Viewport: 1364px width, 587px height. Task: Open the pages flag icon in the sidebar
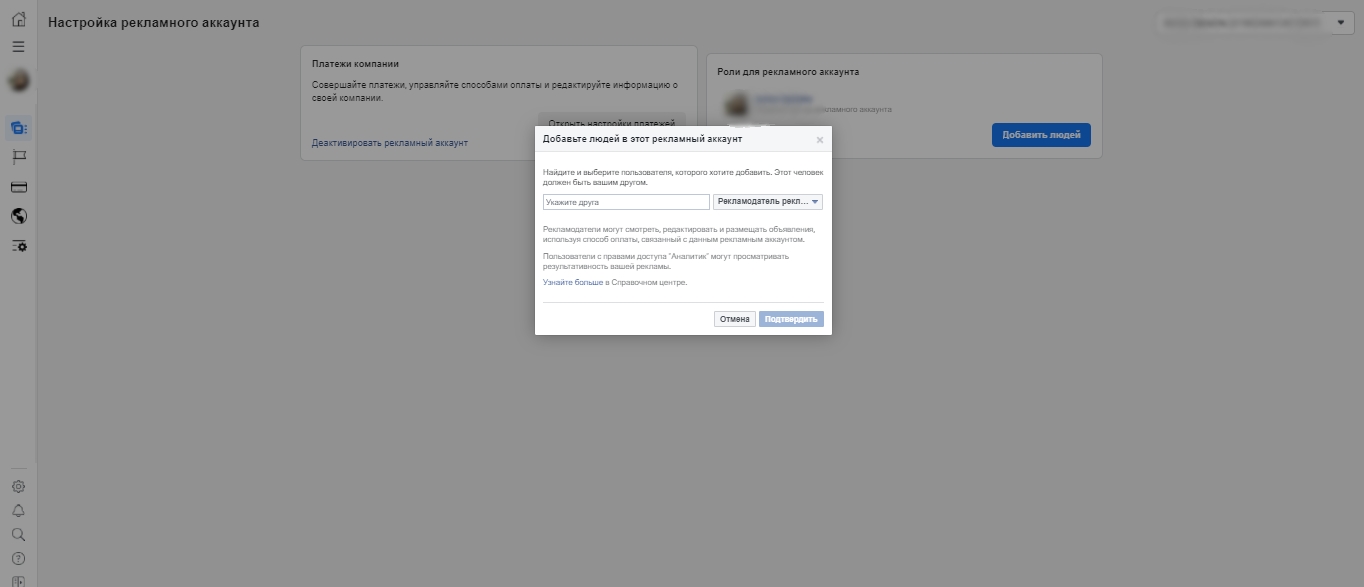click(x=18, y=157)
